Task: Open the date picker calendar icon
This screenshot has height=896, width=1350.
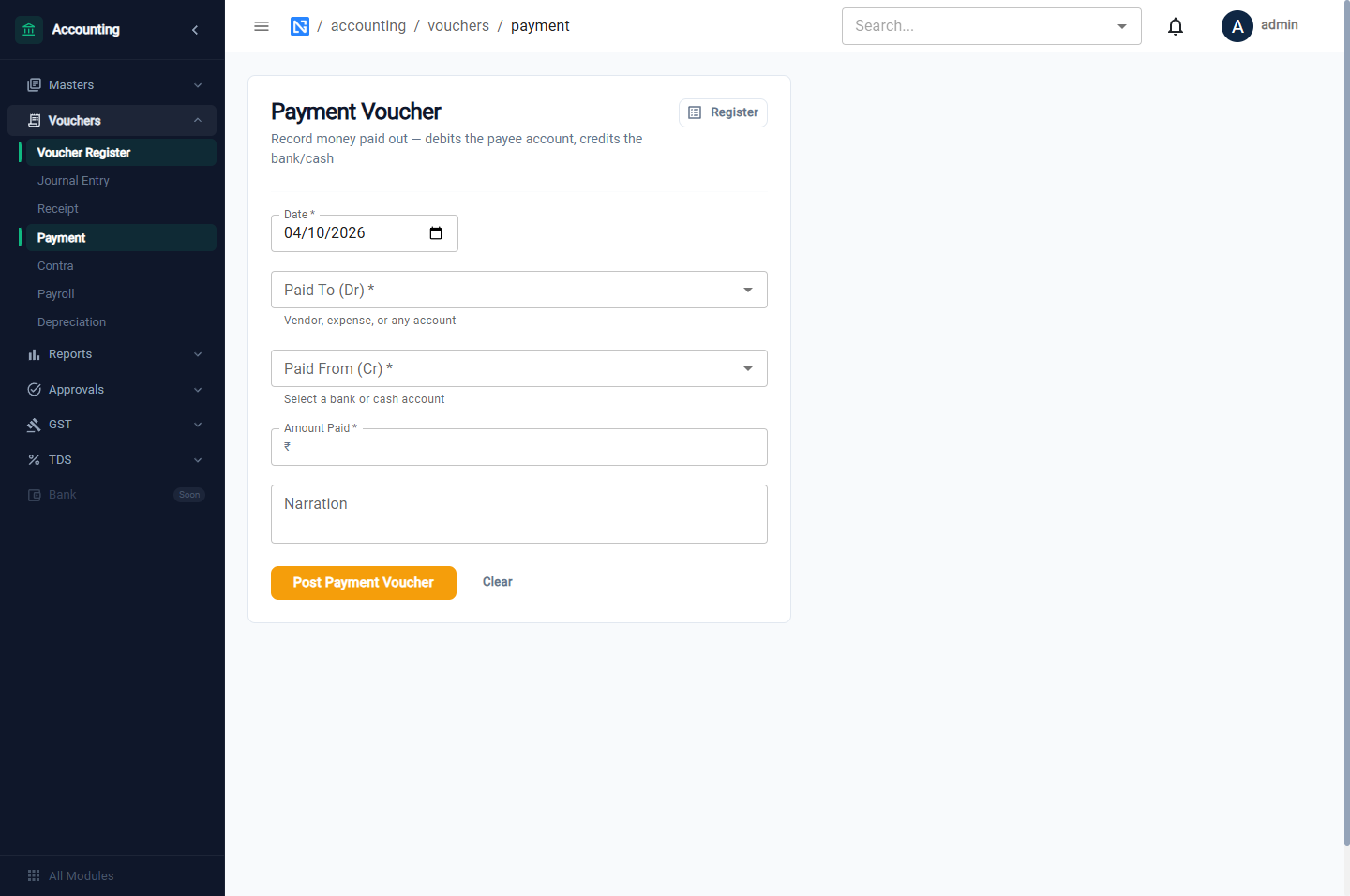Action: click(x=436, y=233)
